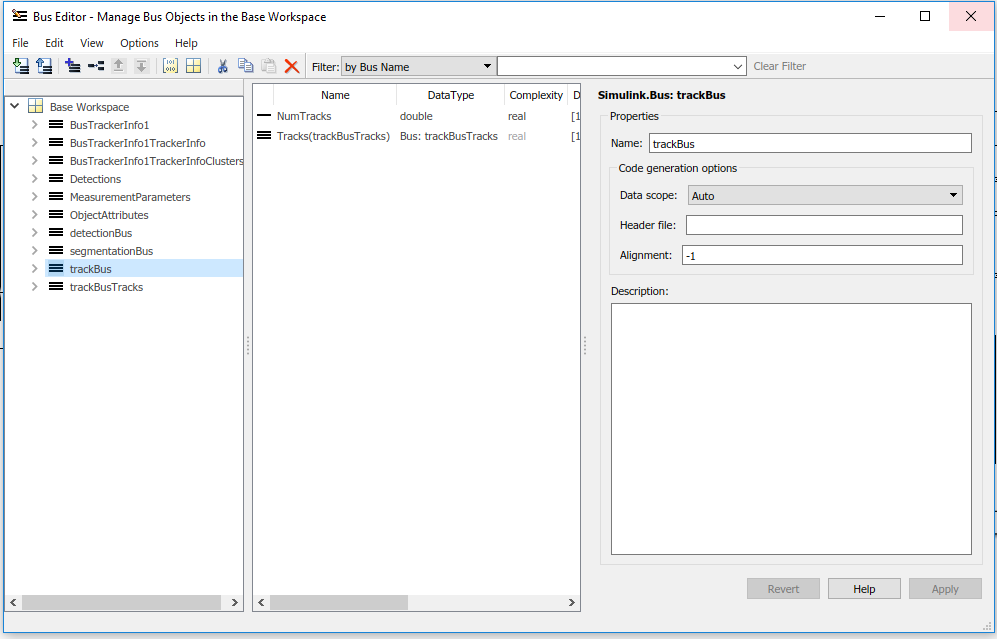Click the Header file input field
997x639 pixels.
pyautogui.click(x=824, y=225)
